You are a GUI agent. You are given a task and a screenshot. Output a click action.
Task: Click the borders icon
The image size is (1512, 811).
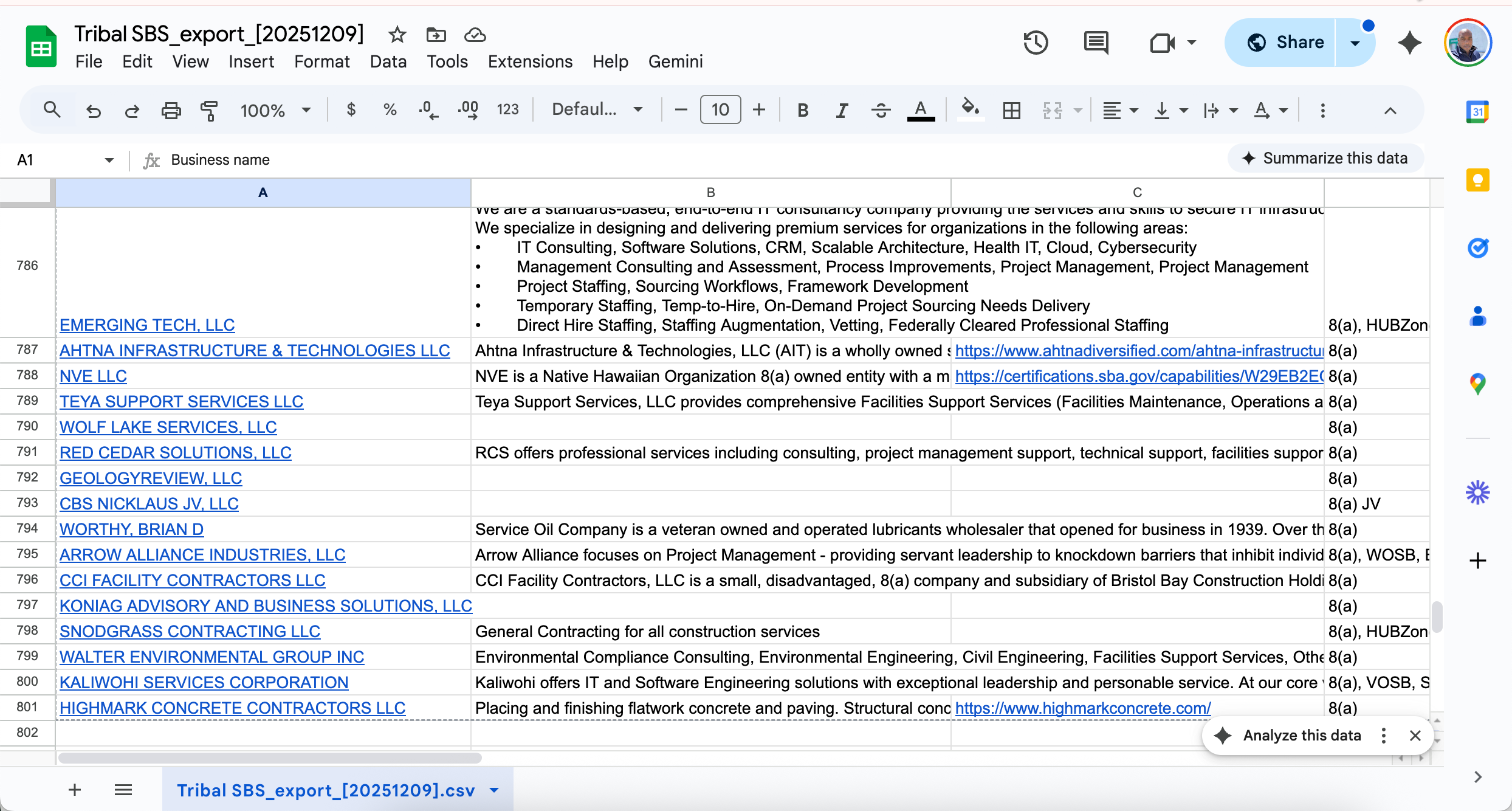point(1011,110)
